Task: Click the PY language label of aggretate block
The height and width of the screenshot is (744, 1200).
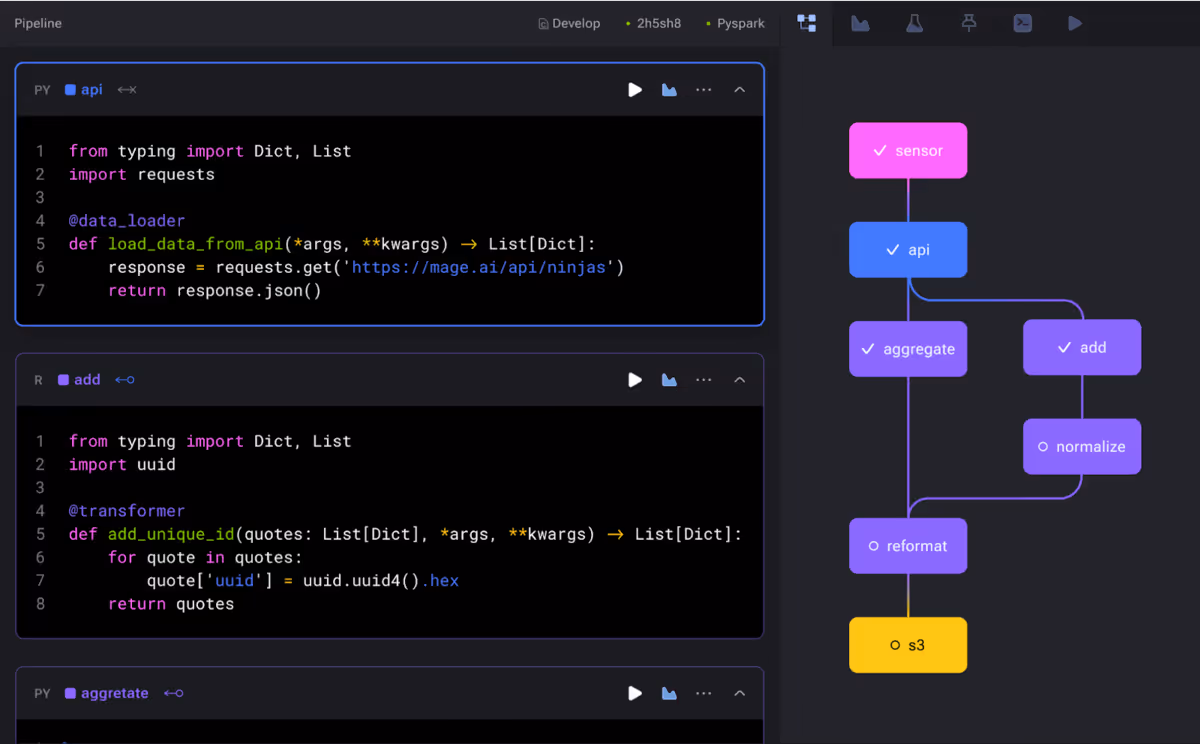Action: coord(42,693)
